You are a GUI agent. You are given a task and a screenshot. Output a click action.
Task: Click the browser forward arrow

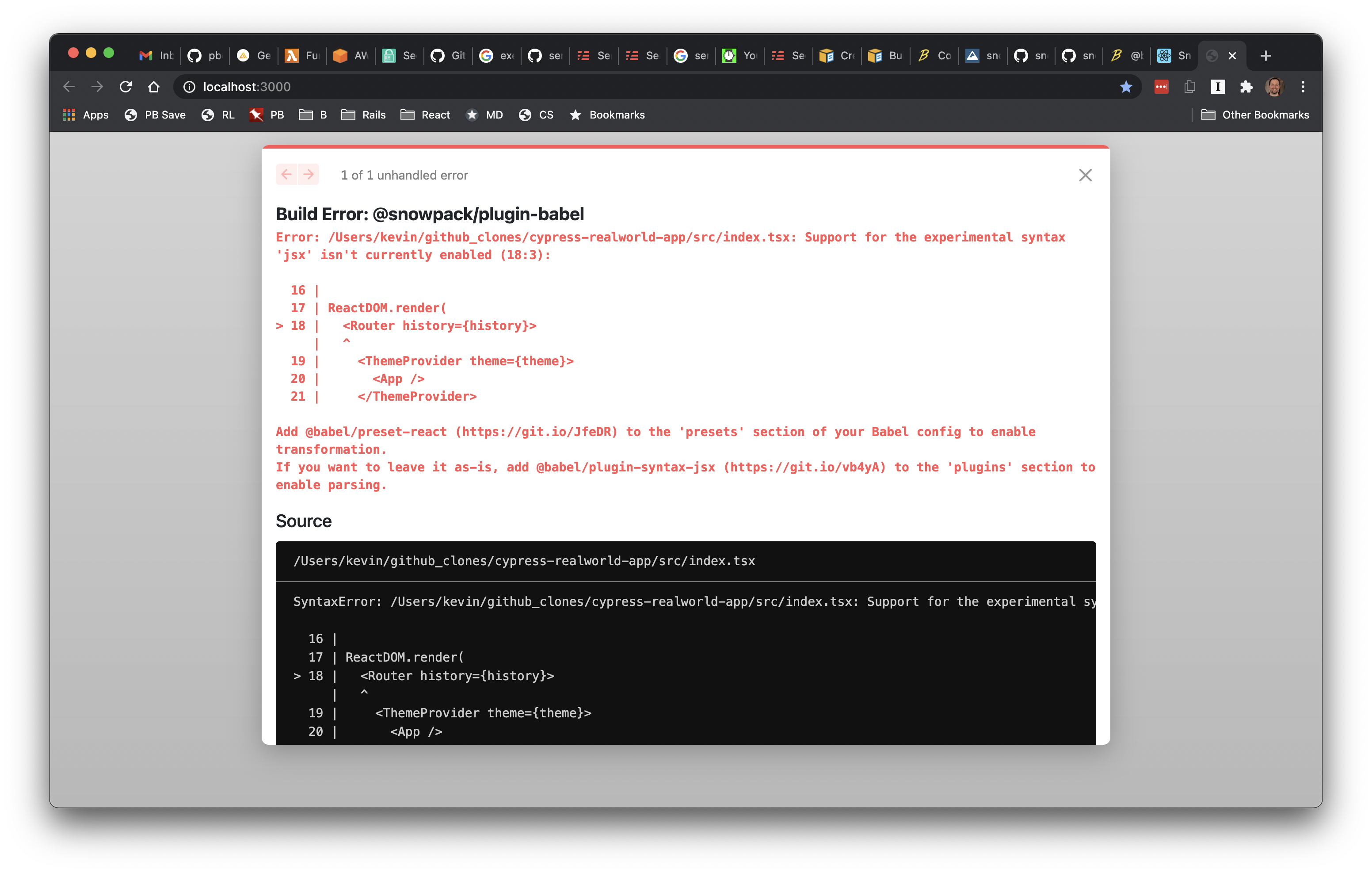97,87
